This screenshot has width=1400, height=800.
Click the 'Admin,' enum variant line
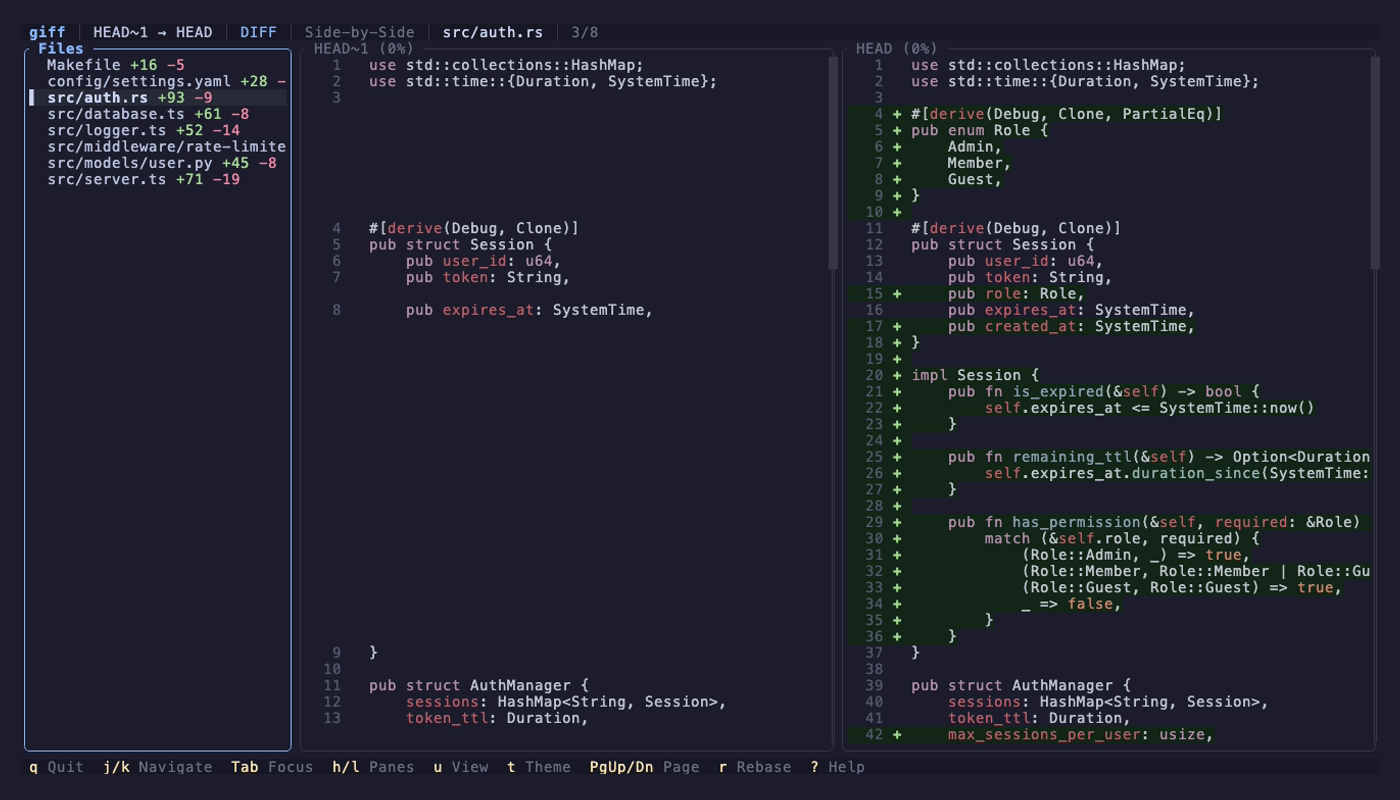click(975, 147)
